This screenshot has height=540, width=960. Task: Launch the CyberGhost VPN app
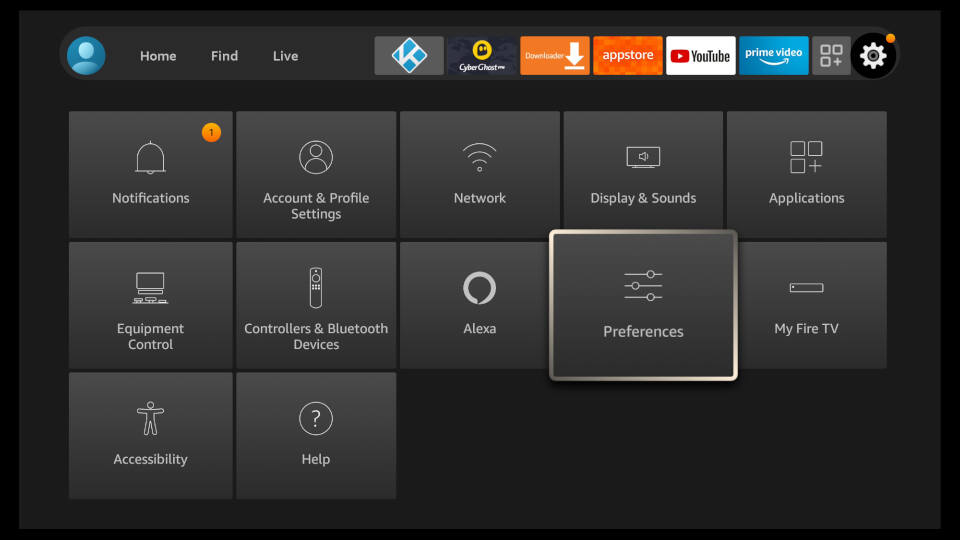coord(482,56)
